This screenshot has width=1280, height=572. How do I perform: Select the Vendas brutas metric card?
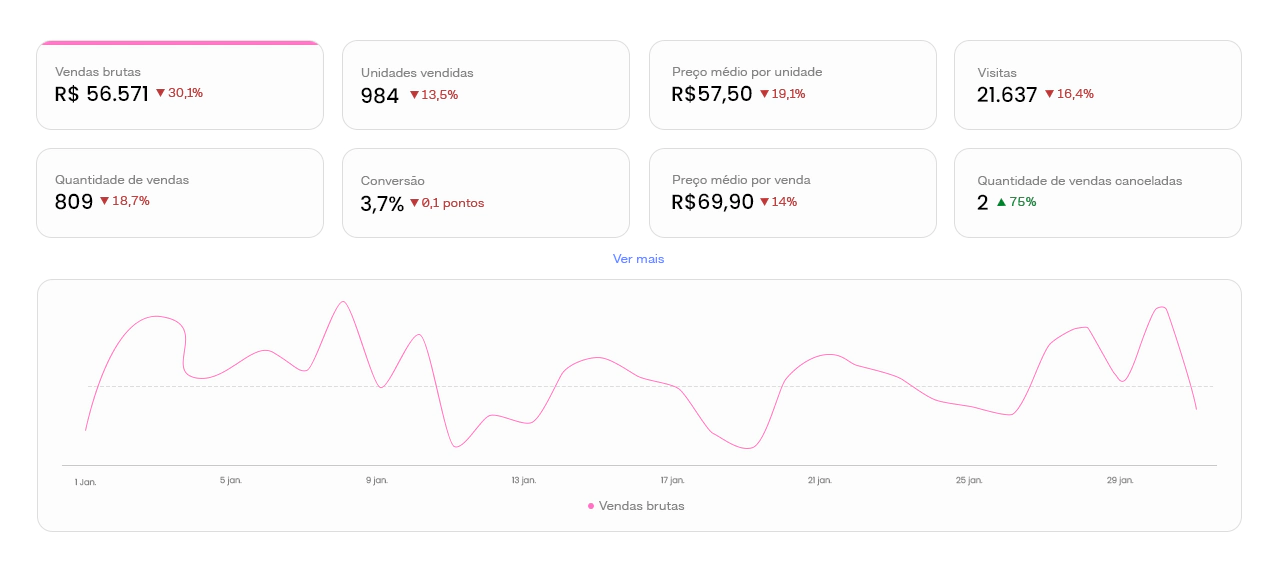tap(180, 86)
